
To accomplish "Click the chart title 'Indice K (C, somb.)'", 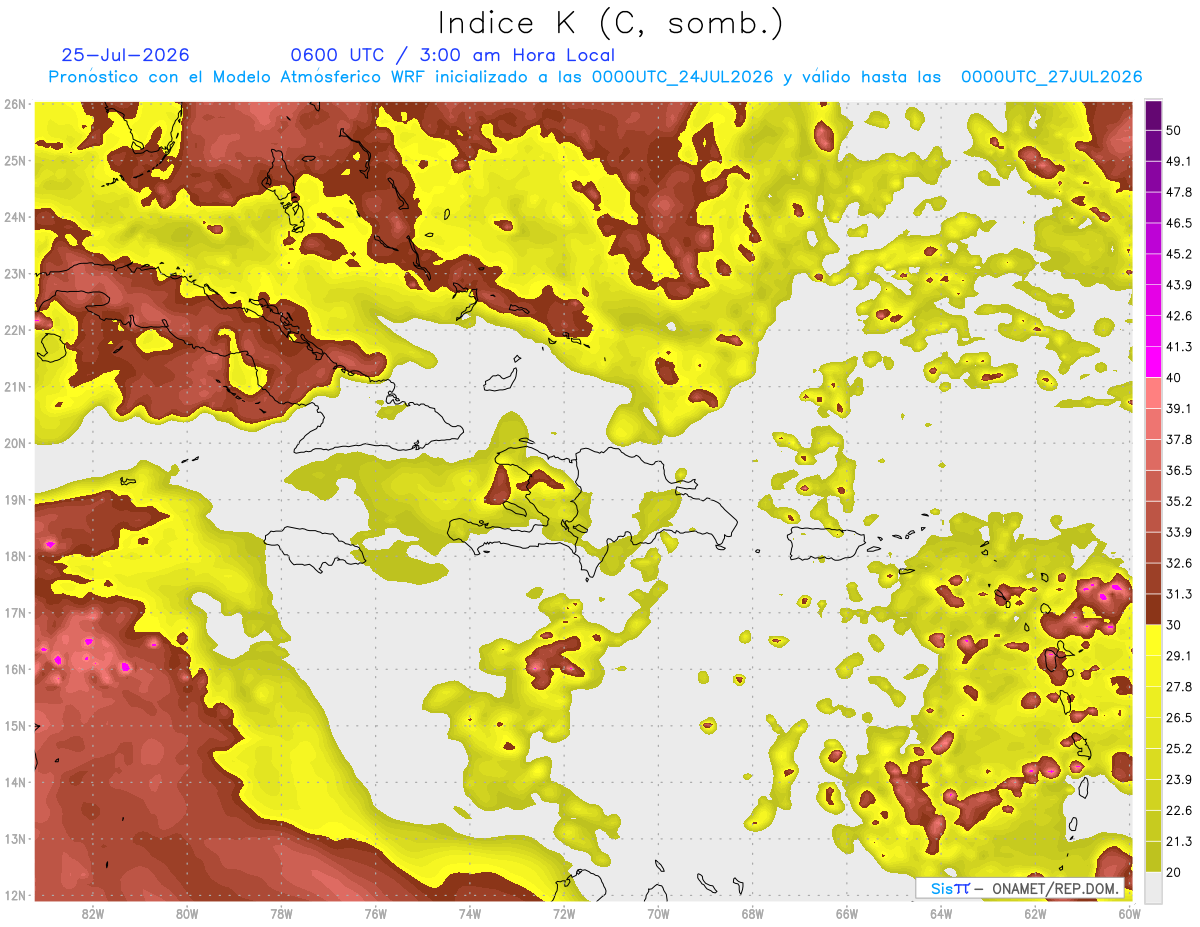I will [x=610, y=23].
